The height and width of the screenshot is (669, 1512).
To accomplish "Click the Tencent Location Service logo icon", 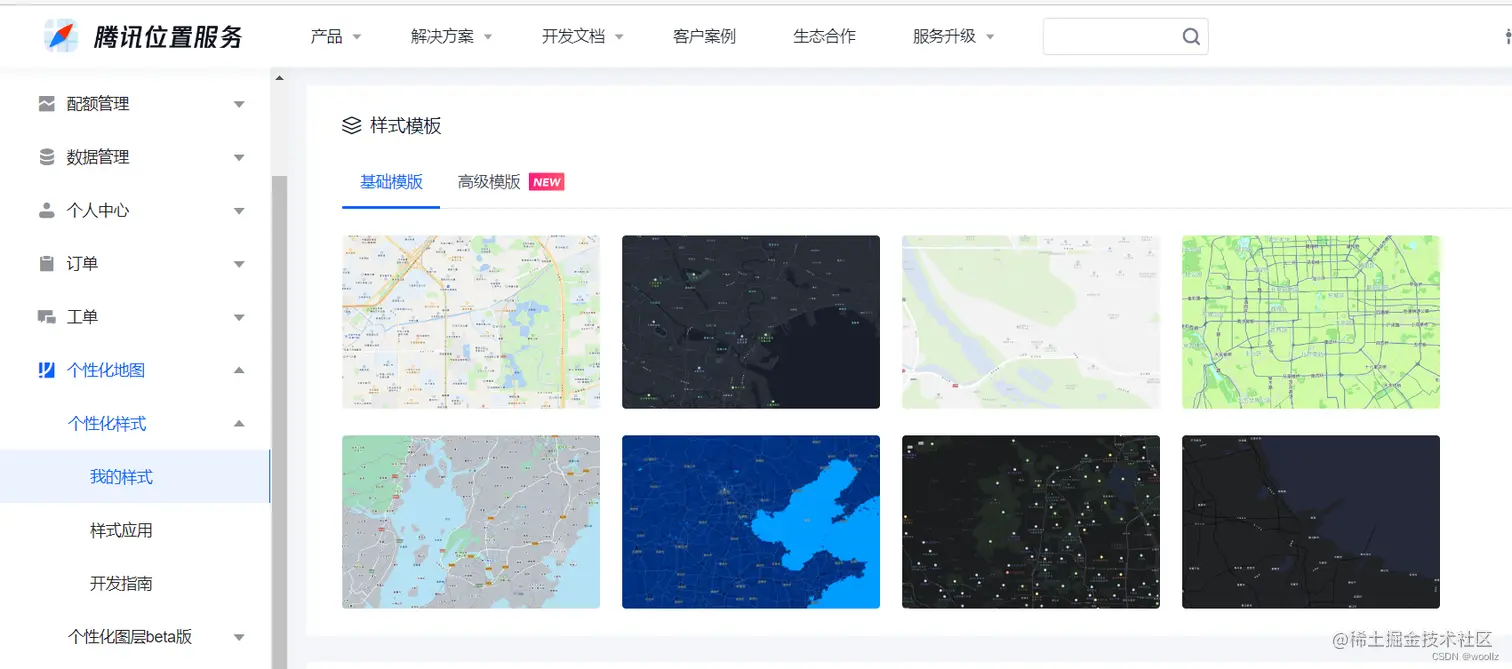I will tap(60, 35).
